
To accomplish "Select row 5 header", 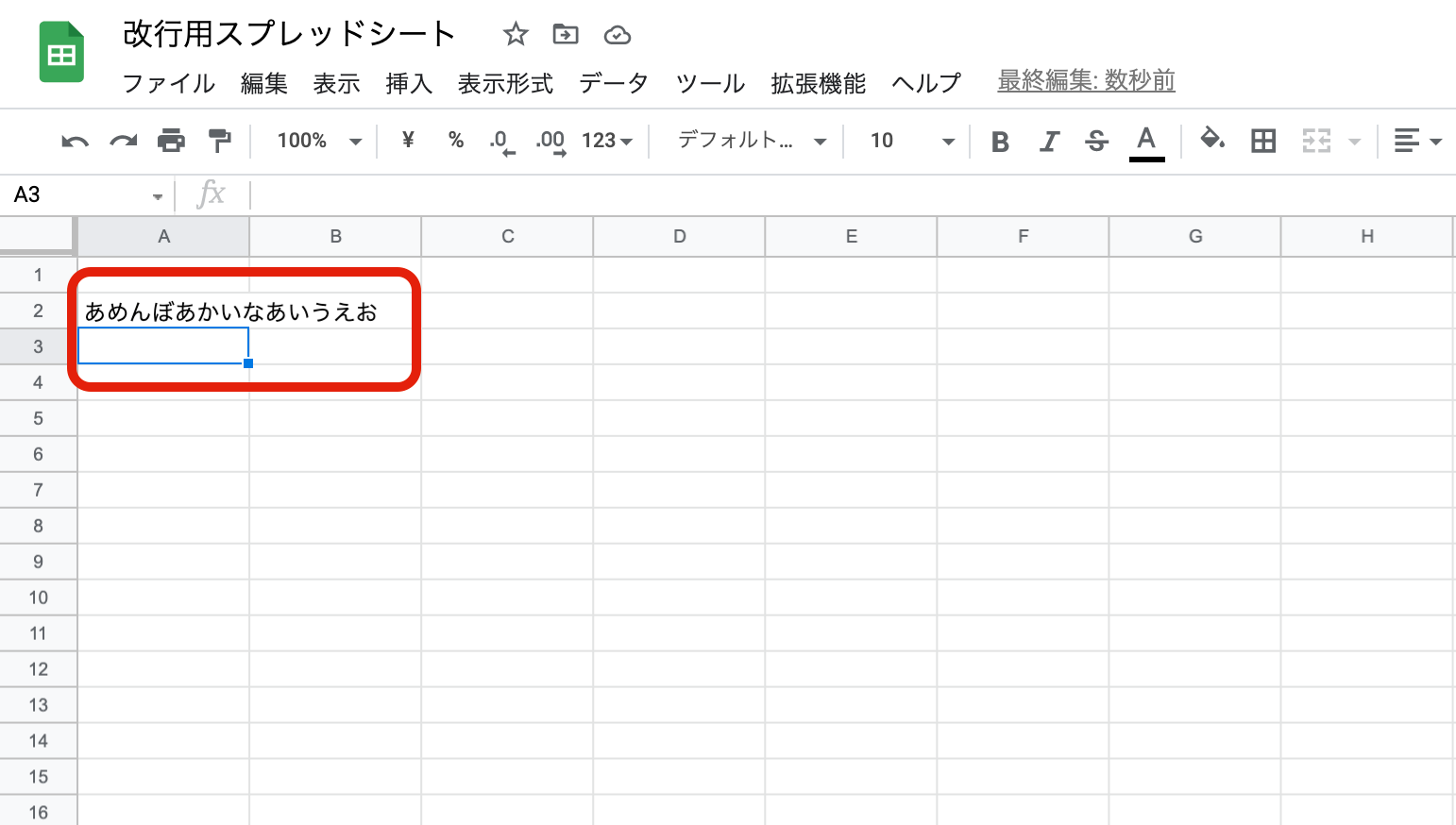I will click(x=38, y=418).
